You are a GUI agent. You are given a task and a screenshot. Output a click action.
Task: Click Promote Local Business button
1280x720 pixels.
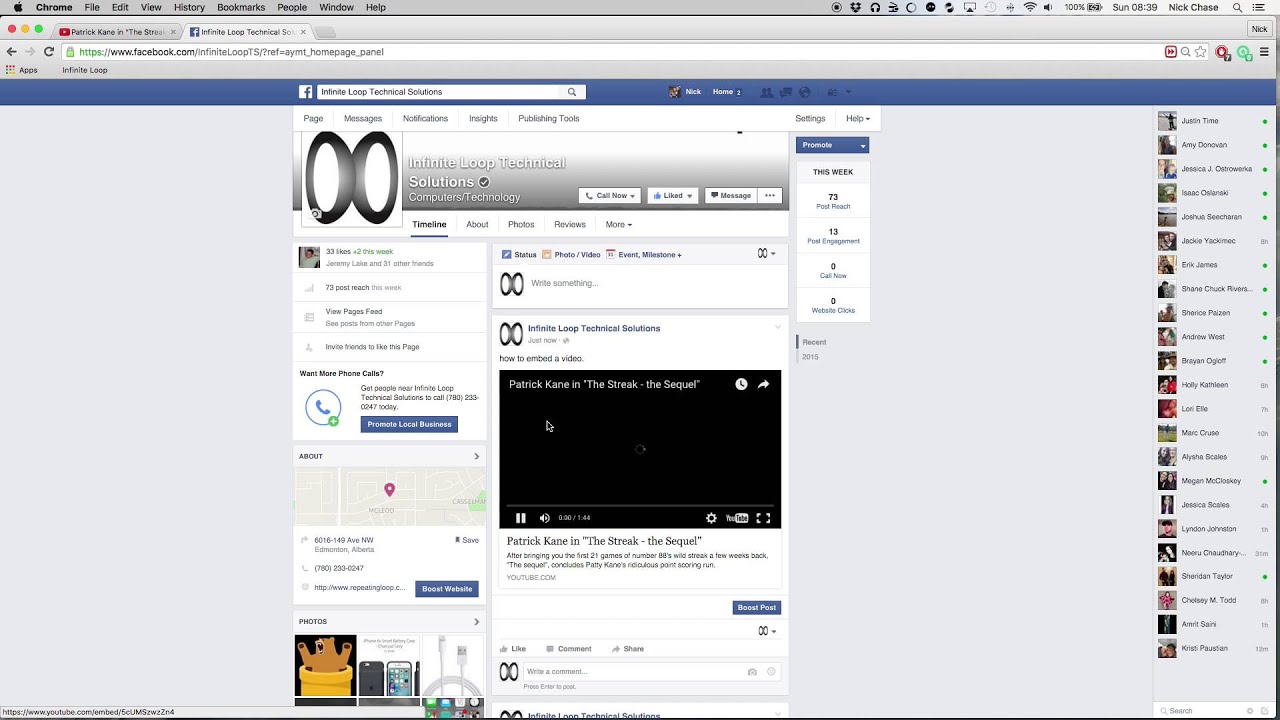(409, 424)
